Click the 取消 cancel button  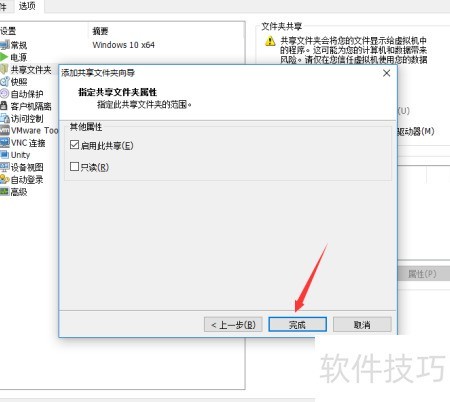click(362, 324)
